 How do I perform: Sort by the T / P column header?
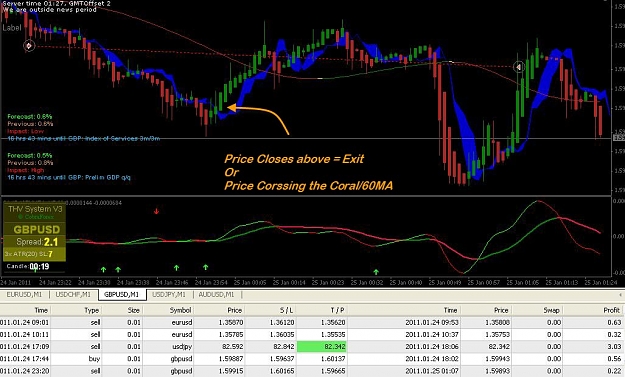337,310
